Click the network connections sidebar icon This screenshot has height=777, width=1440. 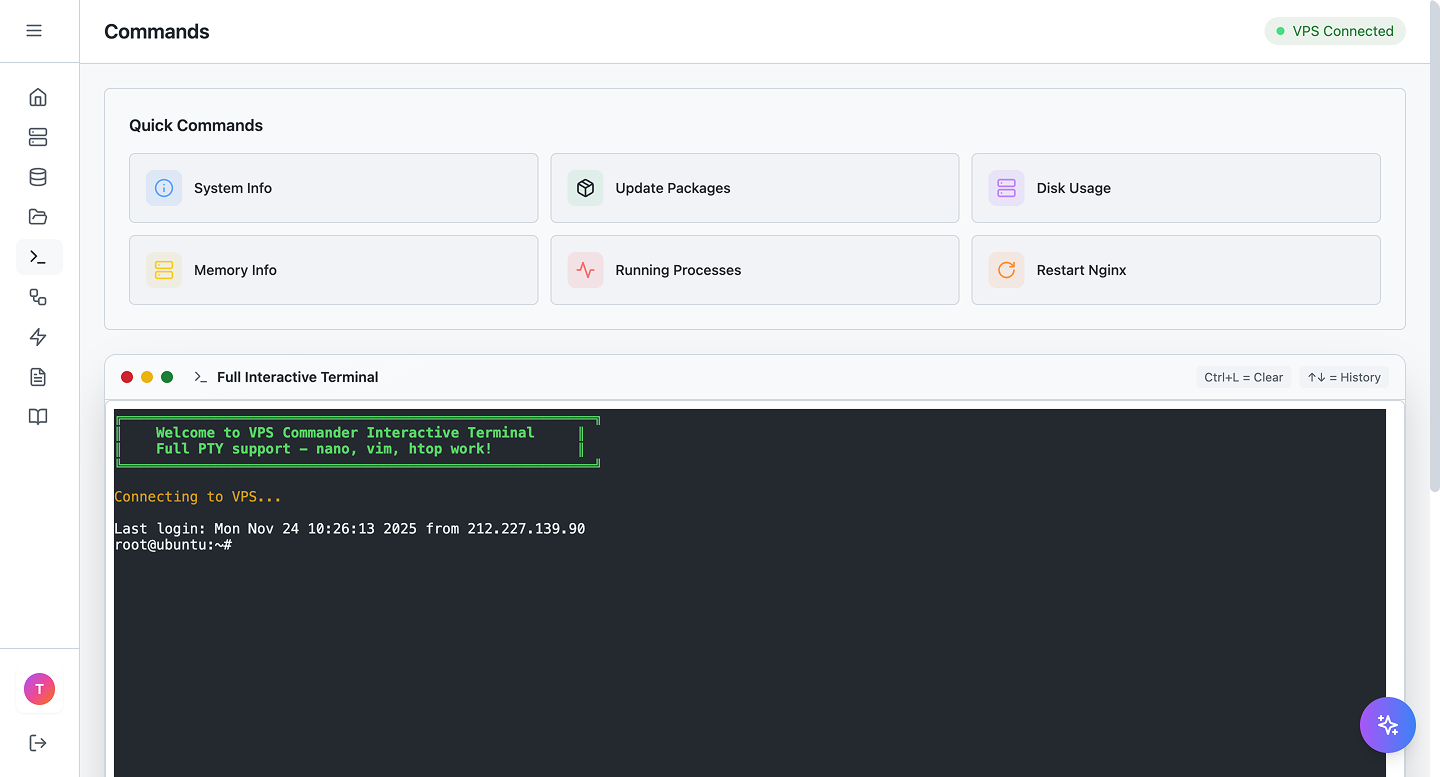point(37,297)
